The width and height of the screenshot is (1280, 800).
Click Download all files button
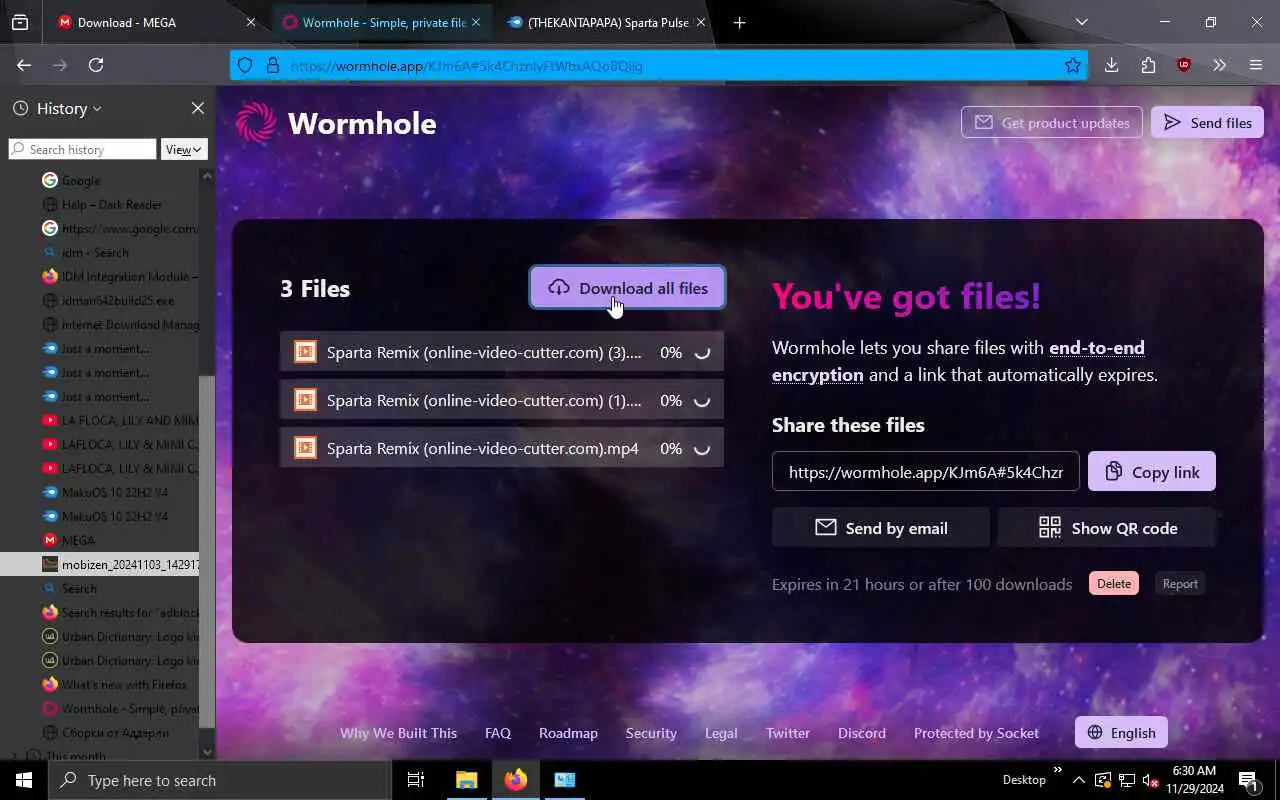point(627,288)
